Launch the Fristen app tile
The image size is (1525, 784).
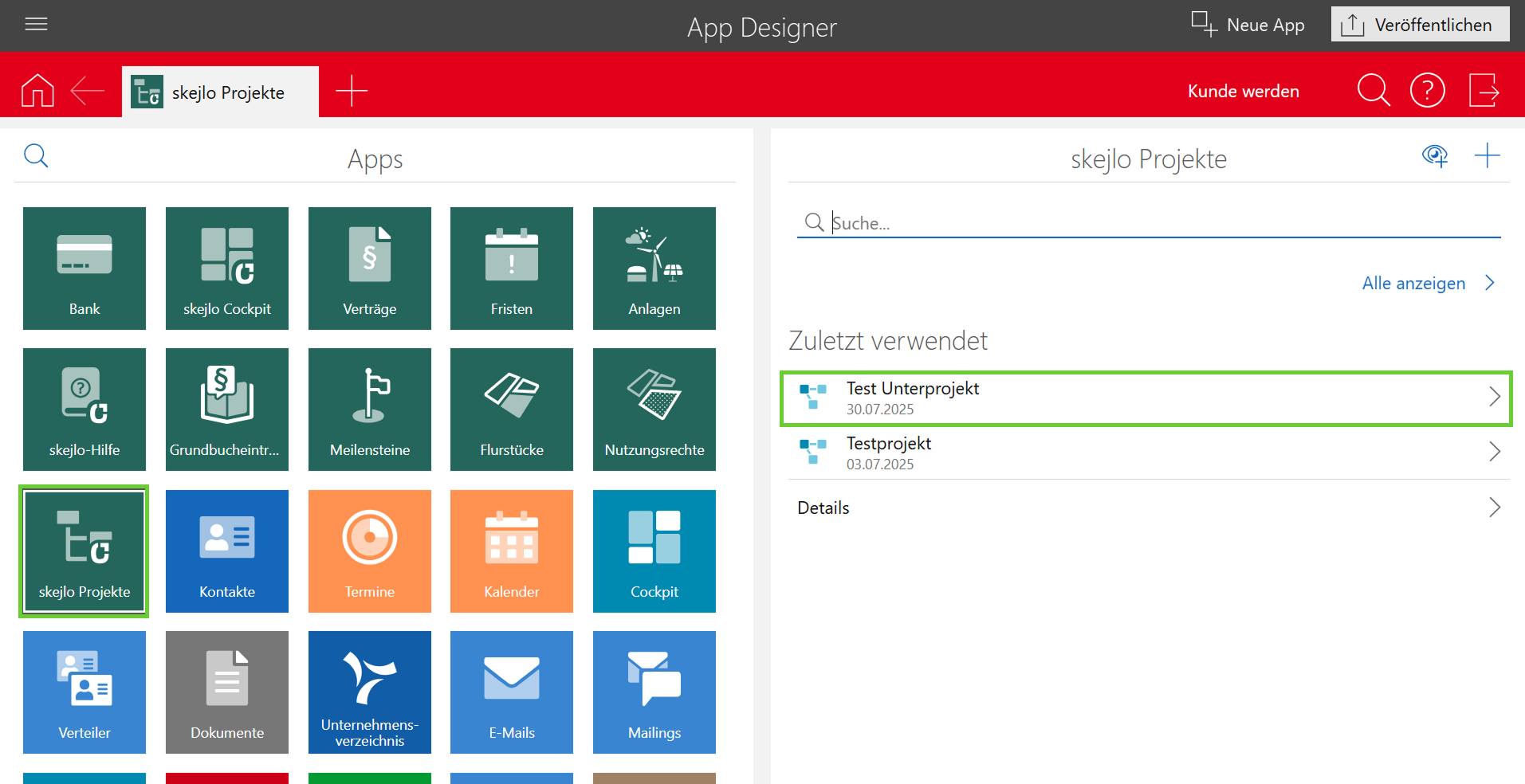pos(511,268)
